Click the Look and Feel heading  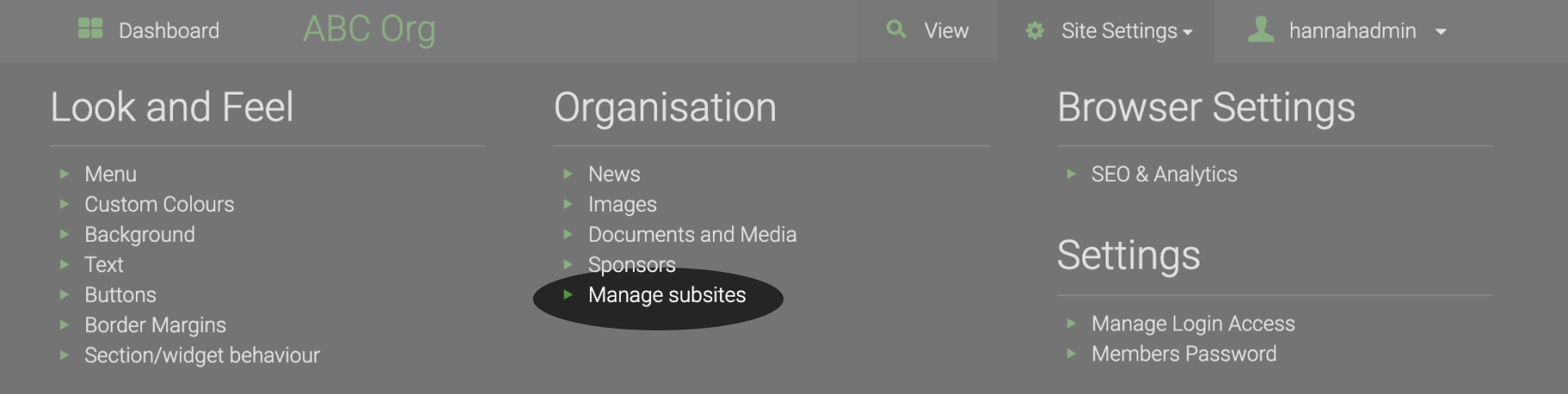pyautogui.click(x=172, y=108)
